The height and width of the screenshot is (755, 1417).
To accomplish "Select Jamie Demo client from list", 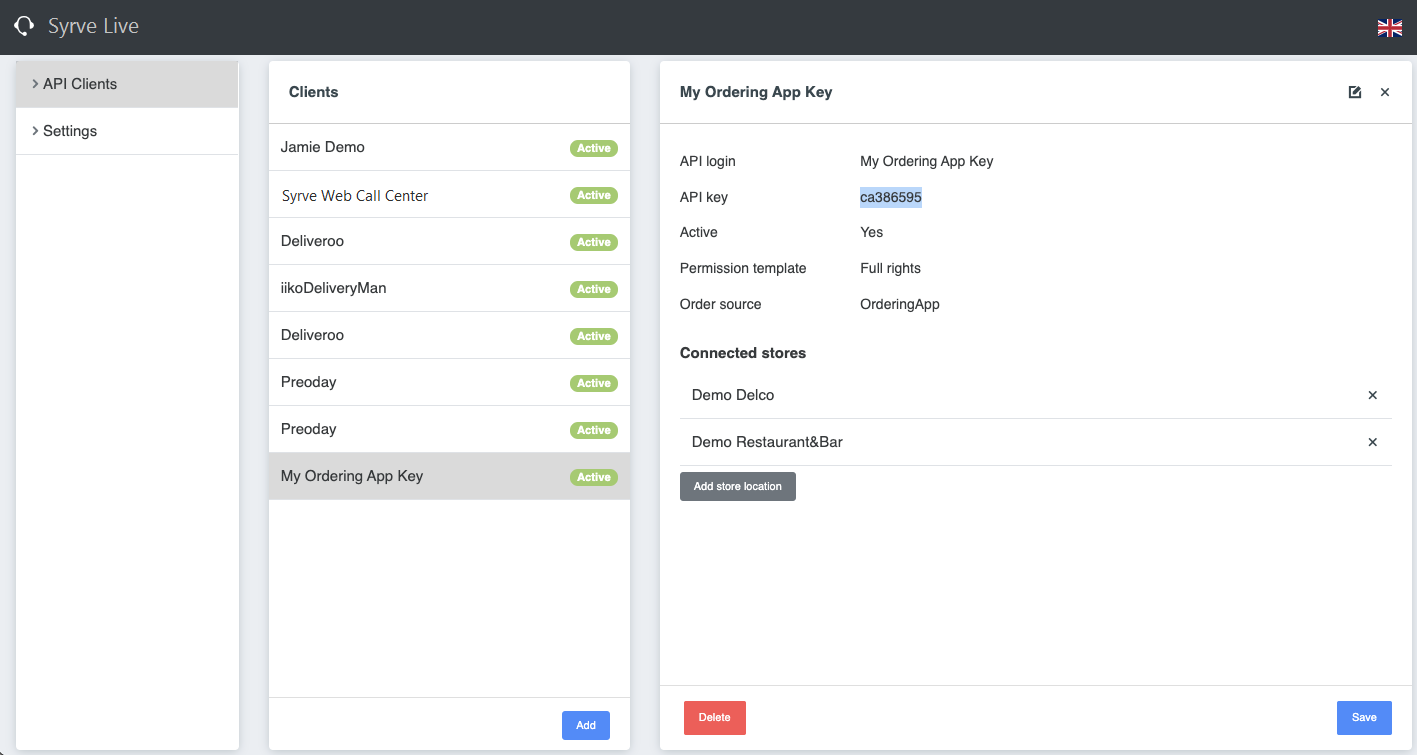I will point(323,147).
